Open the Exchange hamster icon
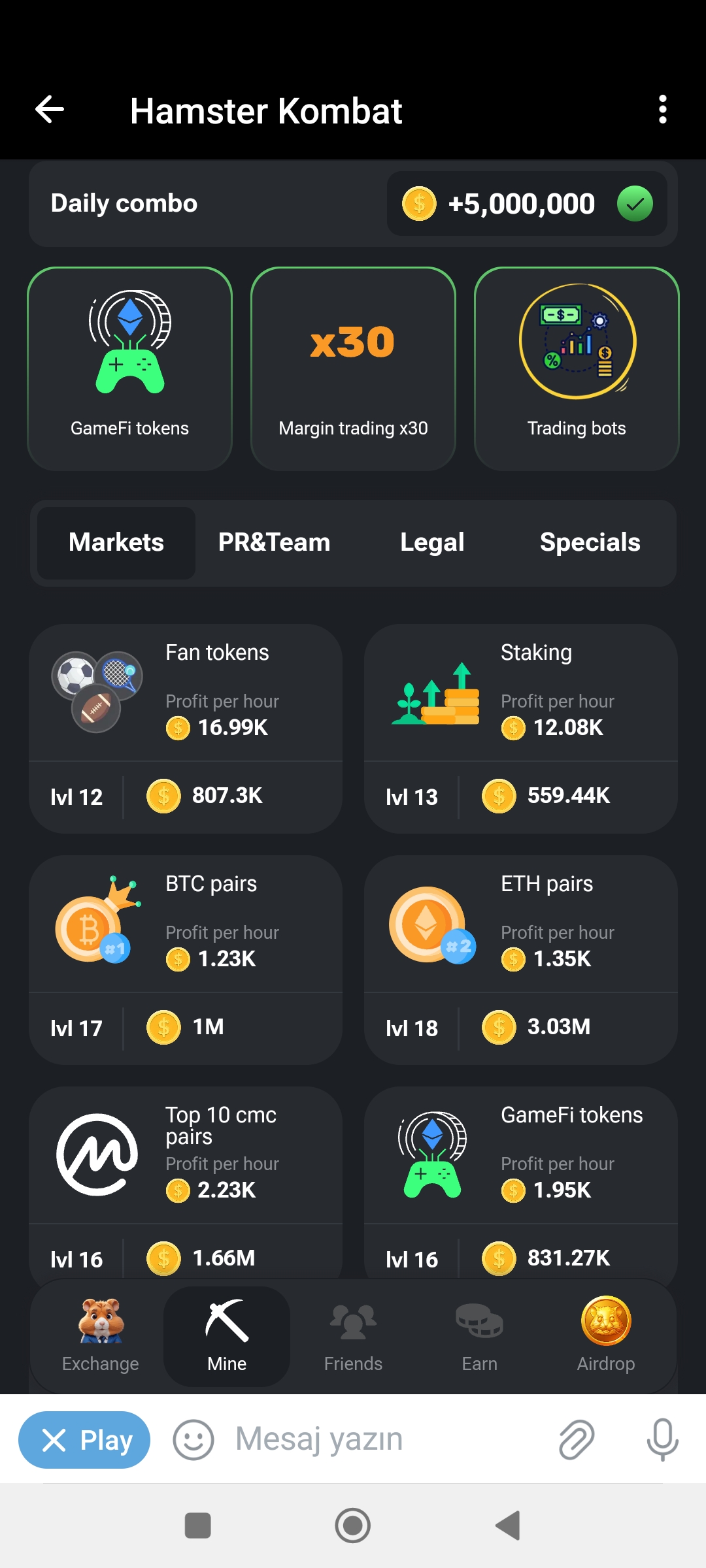The width and height of the screenshot is (706, 1568). 101,1321
